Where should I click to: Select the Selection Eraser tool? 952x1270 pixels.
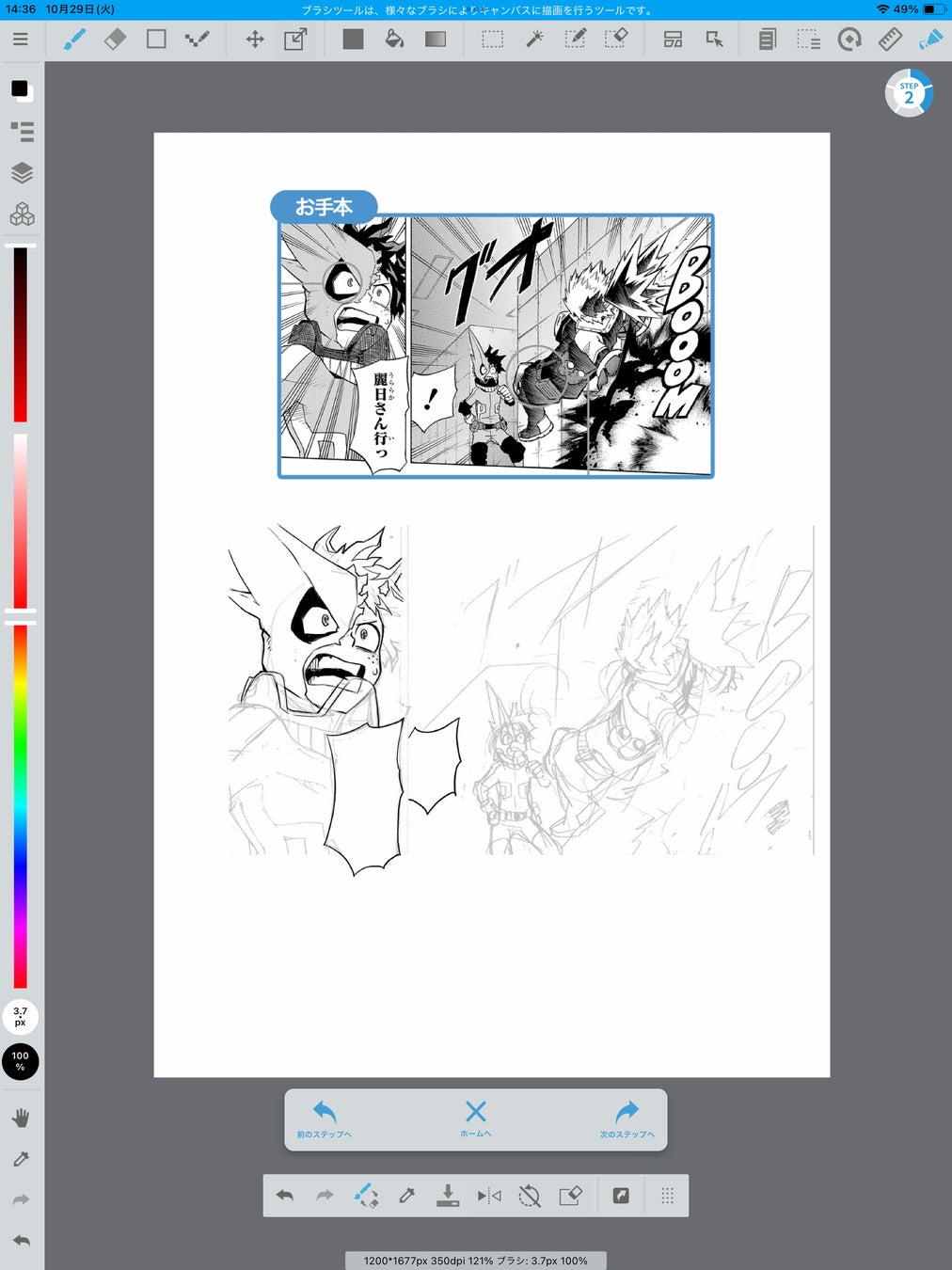616,40
